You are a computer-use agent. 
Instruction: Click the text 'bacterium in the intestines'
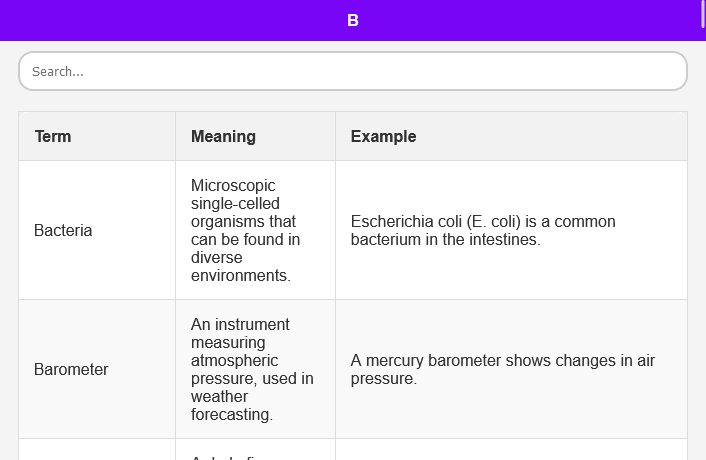pyautogui.click(x=445, y=239)
